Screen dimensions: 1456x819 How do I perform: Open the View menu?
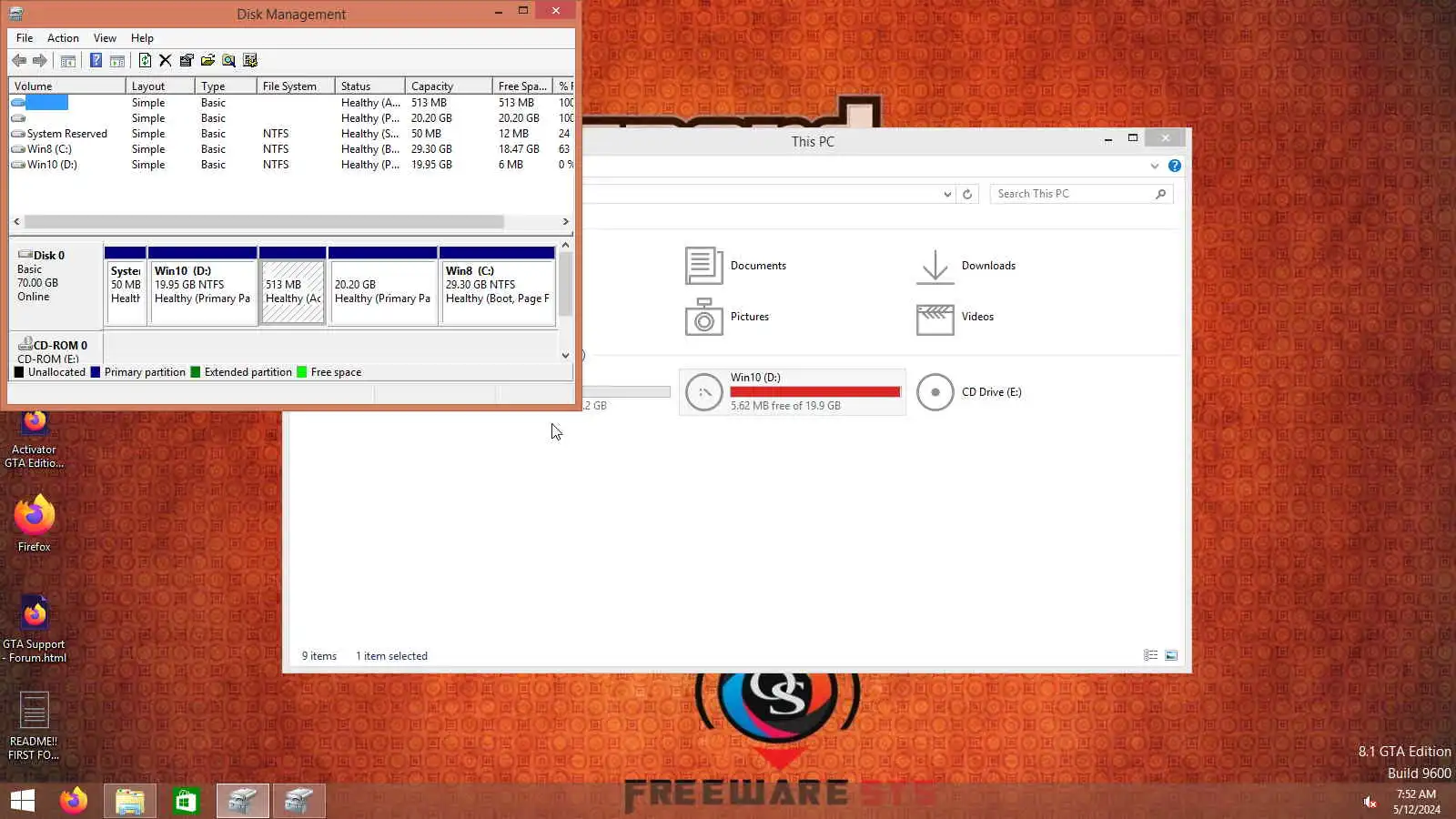105,38
